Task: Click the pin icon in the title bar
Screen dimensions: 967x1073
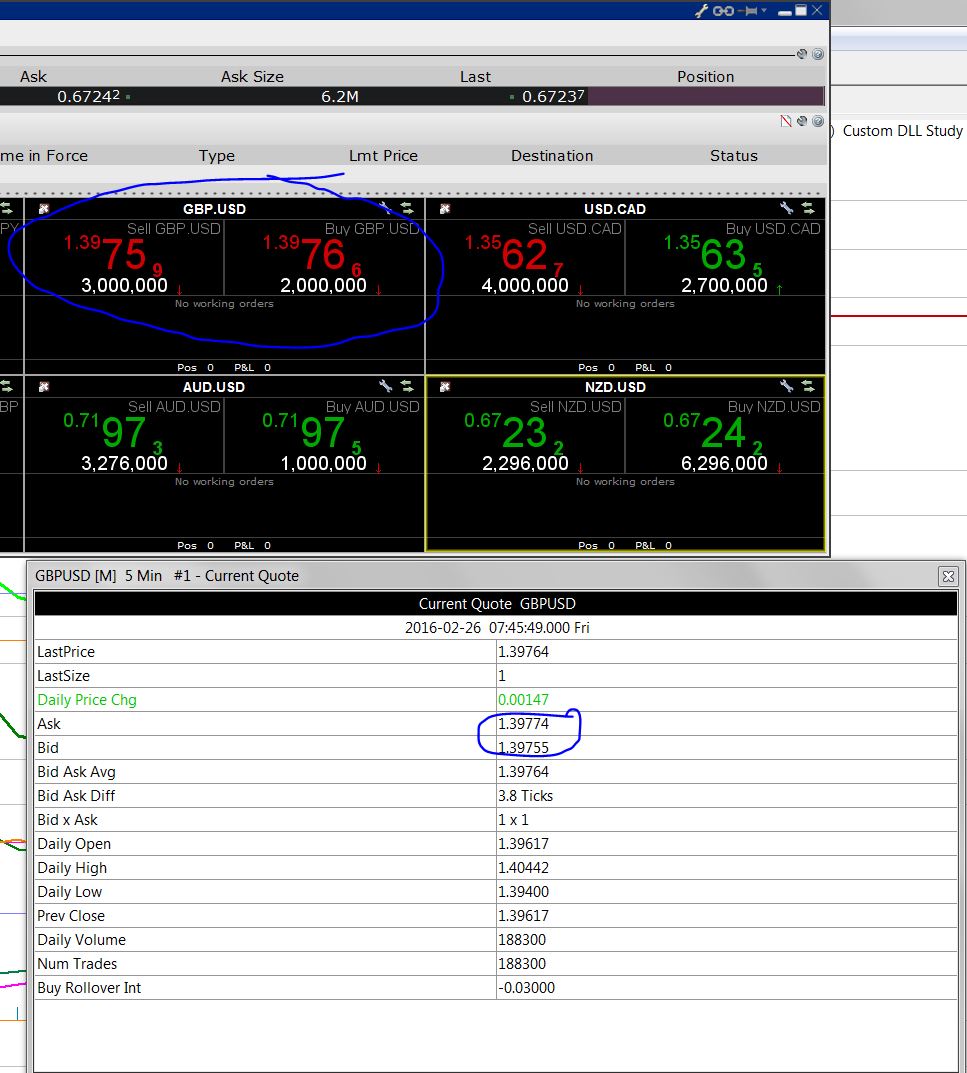Action: 749,10
